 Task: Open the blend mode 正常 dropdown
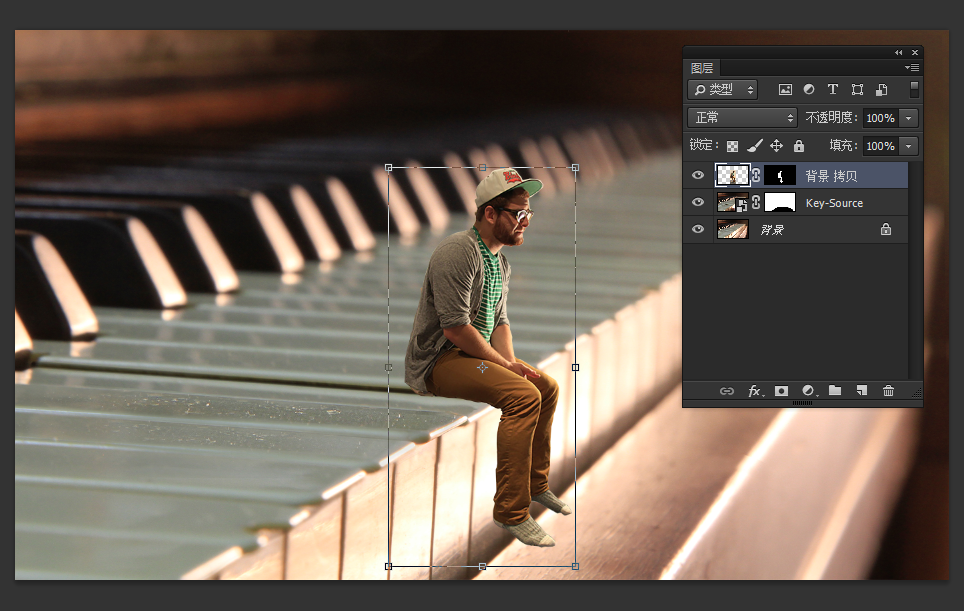pos(743,118)
